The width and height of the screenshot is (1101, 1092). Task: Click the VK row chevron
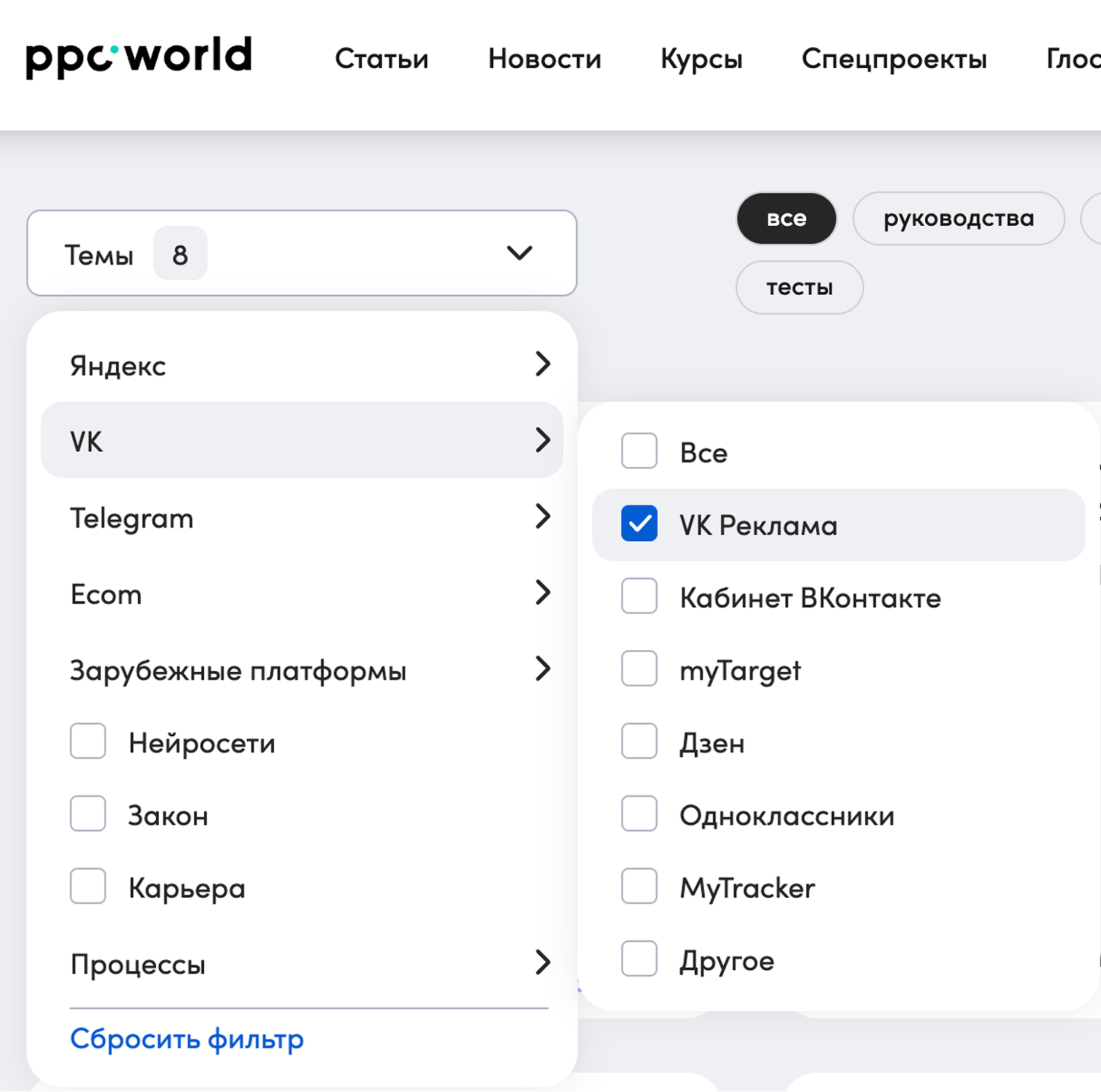(x=543, y=441)
